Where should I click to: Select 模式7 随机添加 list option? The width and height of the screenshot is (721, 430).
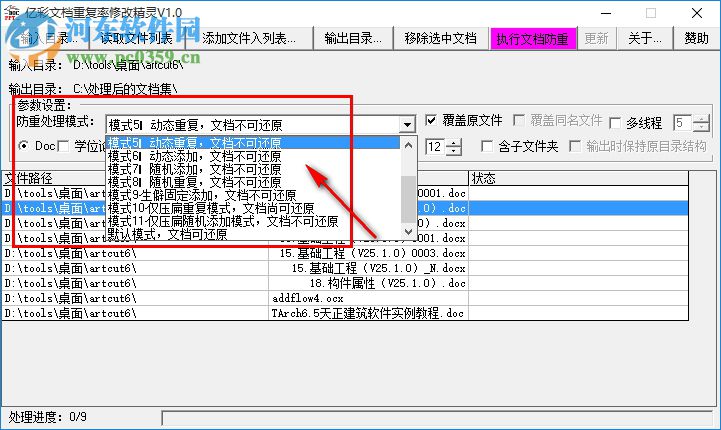tap(252, 169)
